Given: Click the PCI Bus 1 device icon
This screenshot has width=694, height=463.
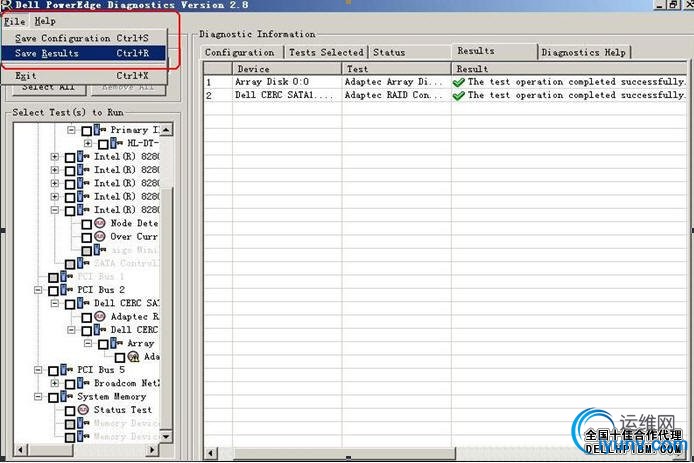Looking at the screenshot, I should (67, 277).
